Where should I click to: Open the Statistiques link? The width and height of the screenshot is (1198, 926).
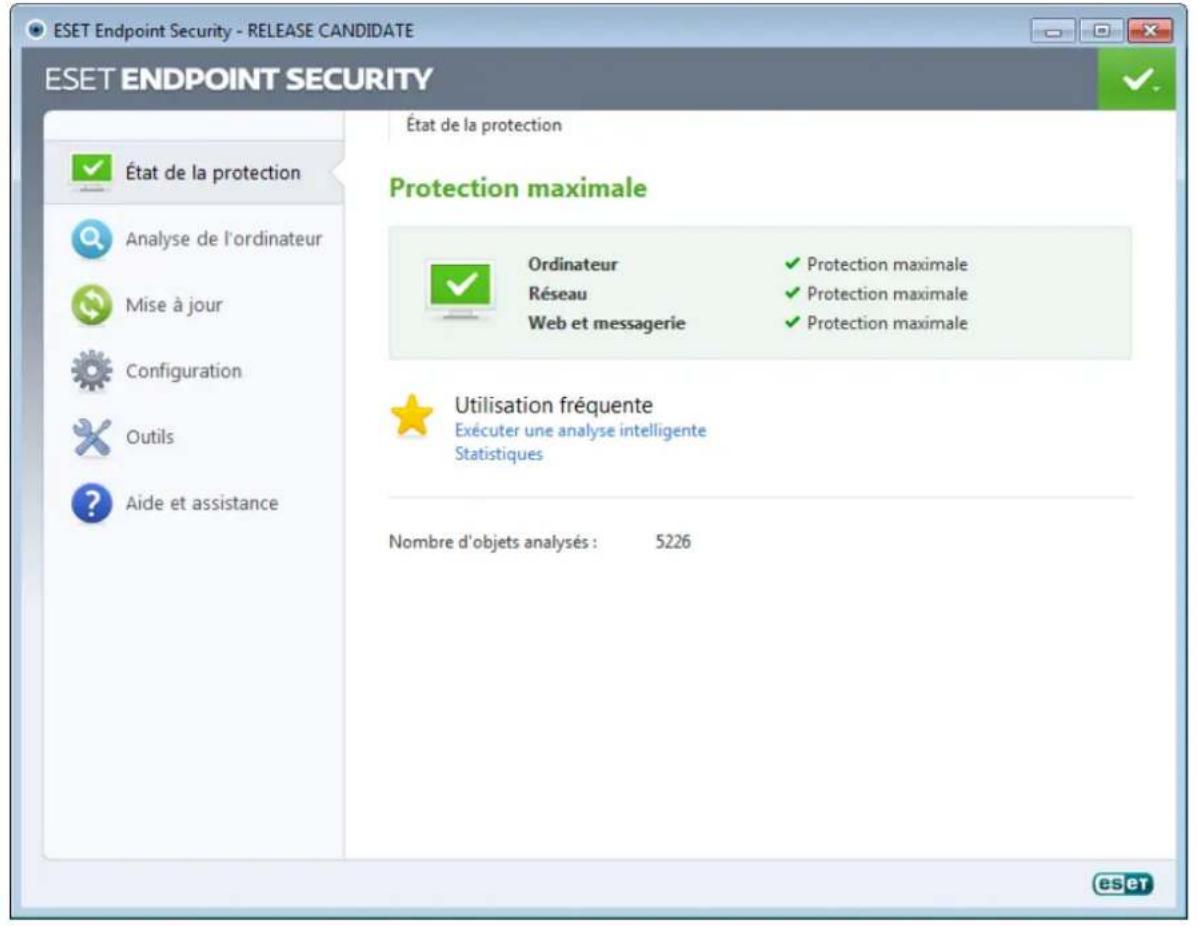(x=499, y=454)
